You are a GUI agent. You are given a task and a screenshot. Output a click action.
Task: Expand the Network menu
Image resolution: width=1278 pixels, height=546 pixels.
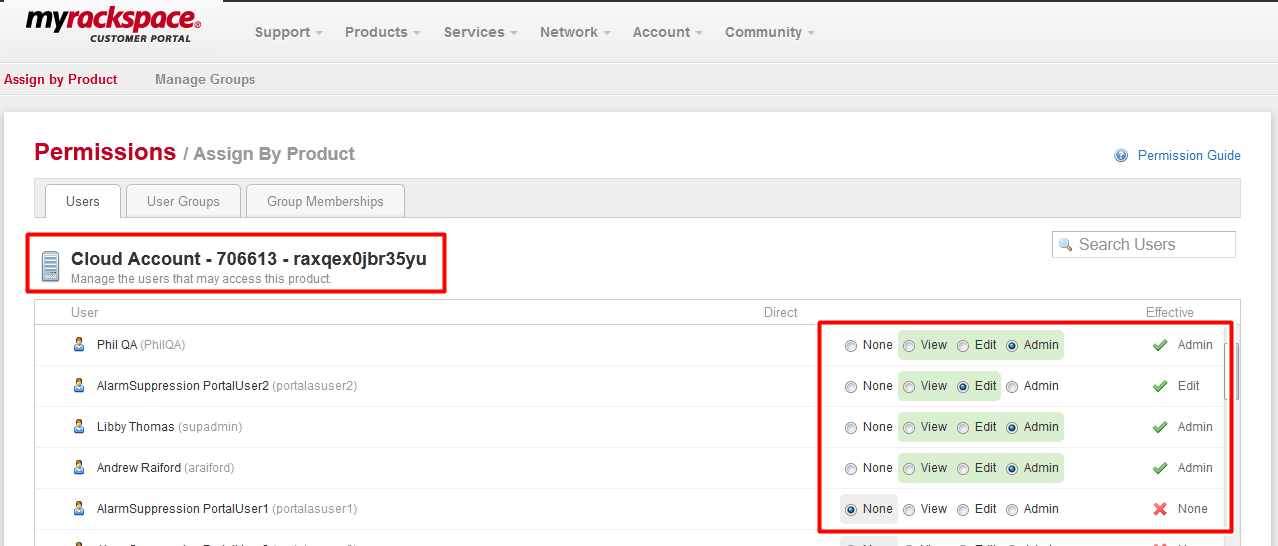[x=575, y=32]
